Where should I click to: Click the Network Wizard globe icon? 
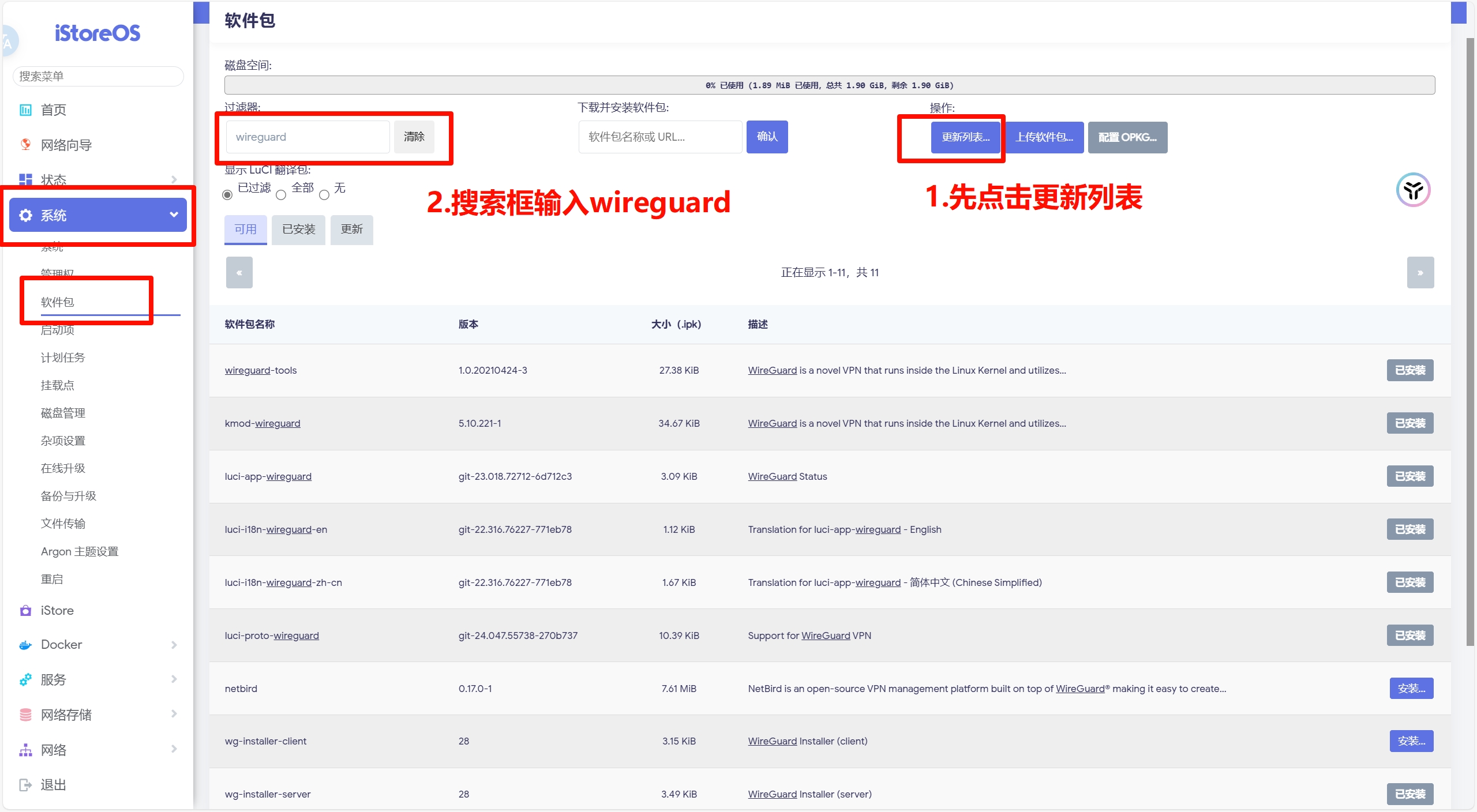click(25, 144)
